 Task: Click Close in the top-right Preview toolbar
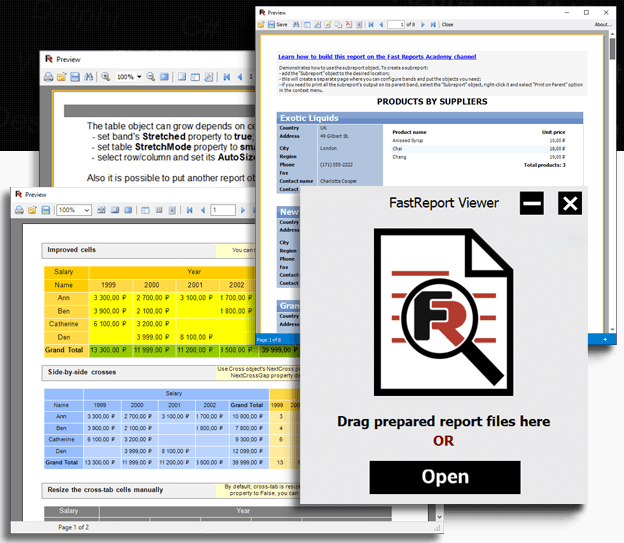(x=447, y=25)
